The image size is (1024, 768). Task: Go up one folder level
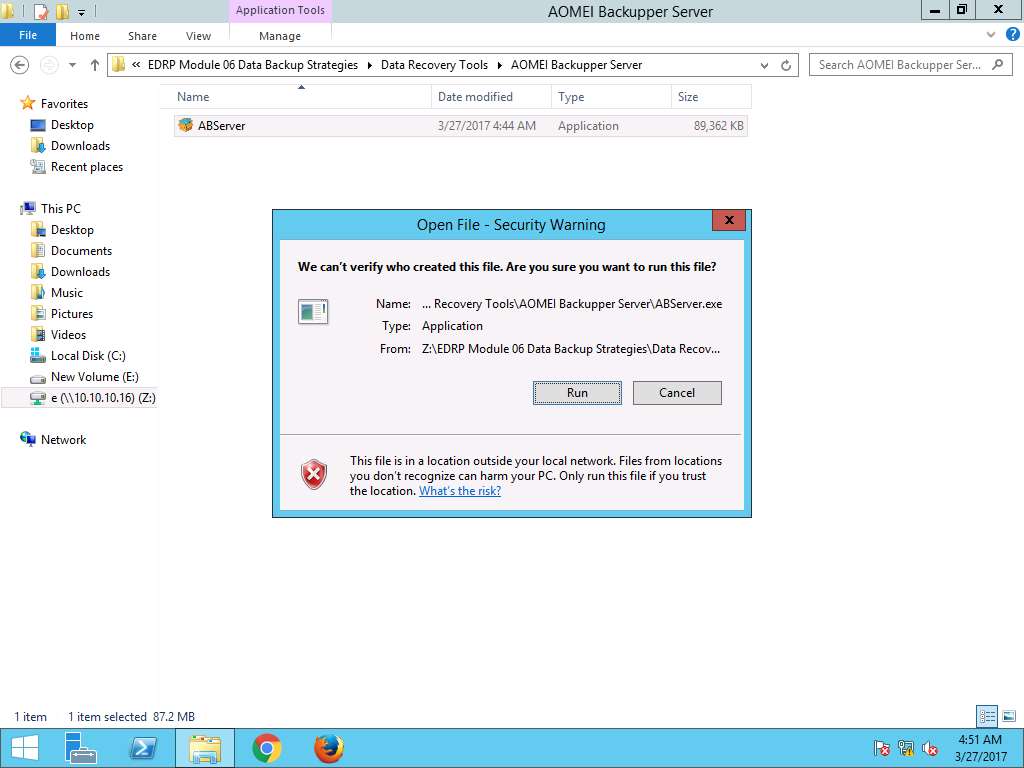(95, 65)
